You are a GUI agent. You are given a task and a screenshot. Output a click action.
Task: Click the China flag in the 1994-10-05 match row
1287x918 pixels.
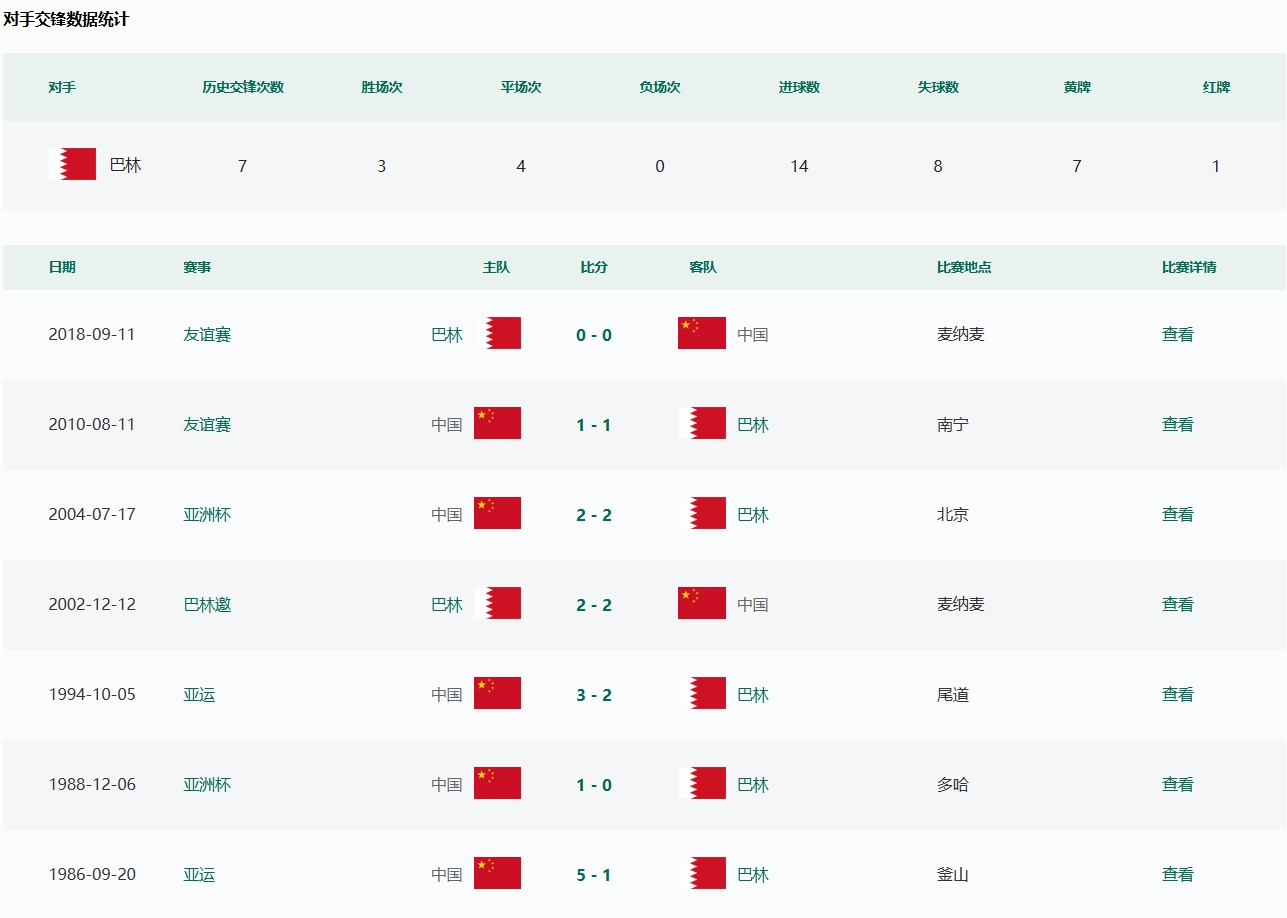tap(497, 693)
